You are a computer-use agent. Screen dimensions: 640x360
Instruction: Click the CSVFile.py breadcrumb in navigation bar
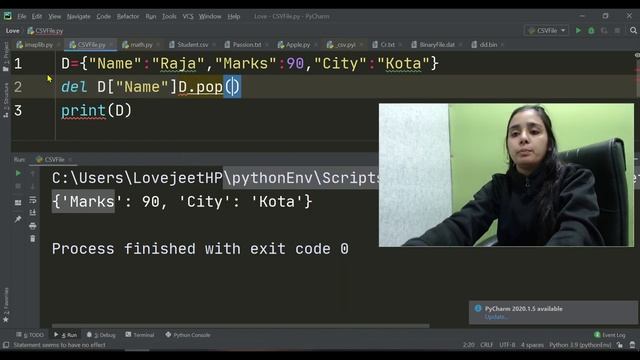click(x=45, y=31)
